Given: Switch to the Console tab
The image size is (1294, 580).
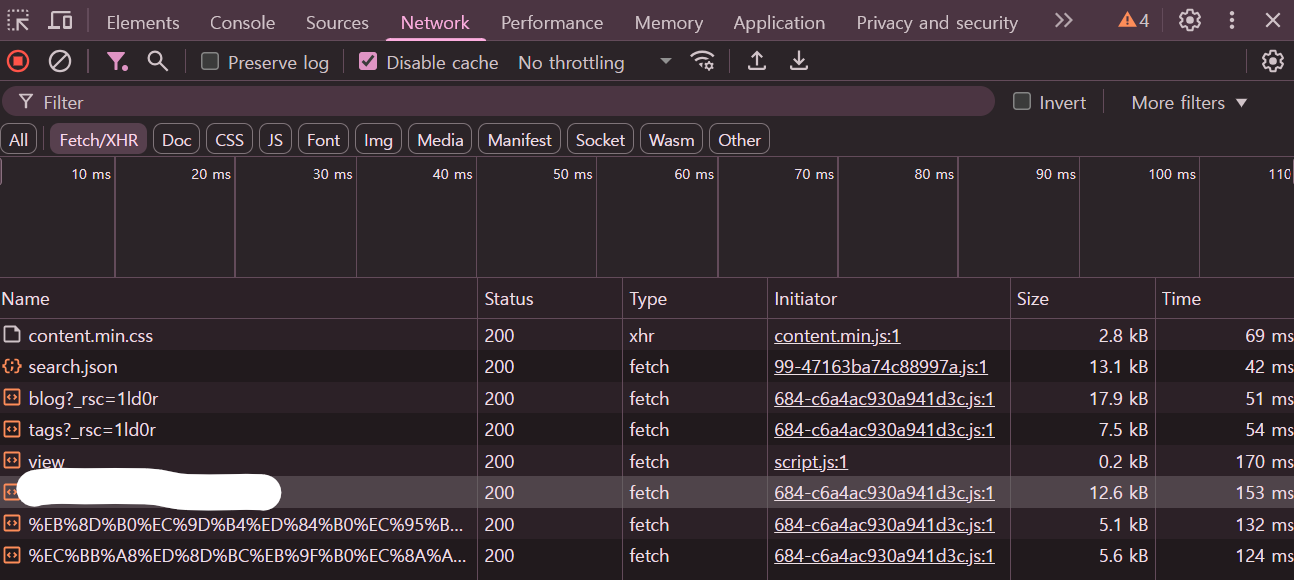Looking at the screenshot, I should click(242, 22).
